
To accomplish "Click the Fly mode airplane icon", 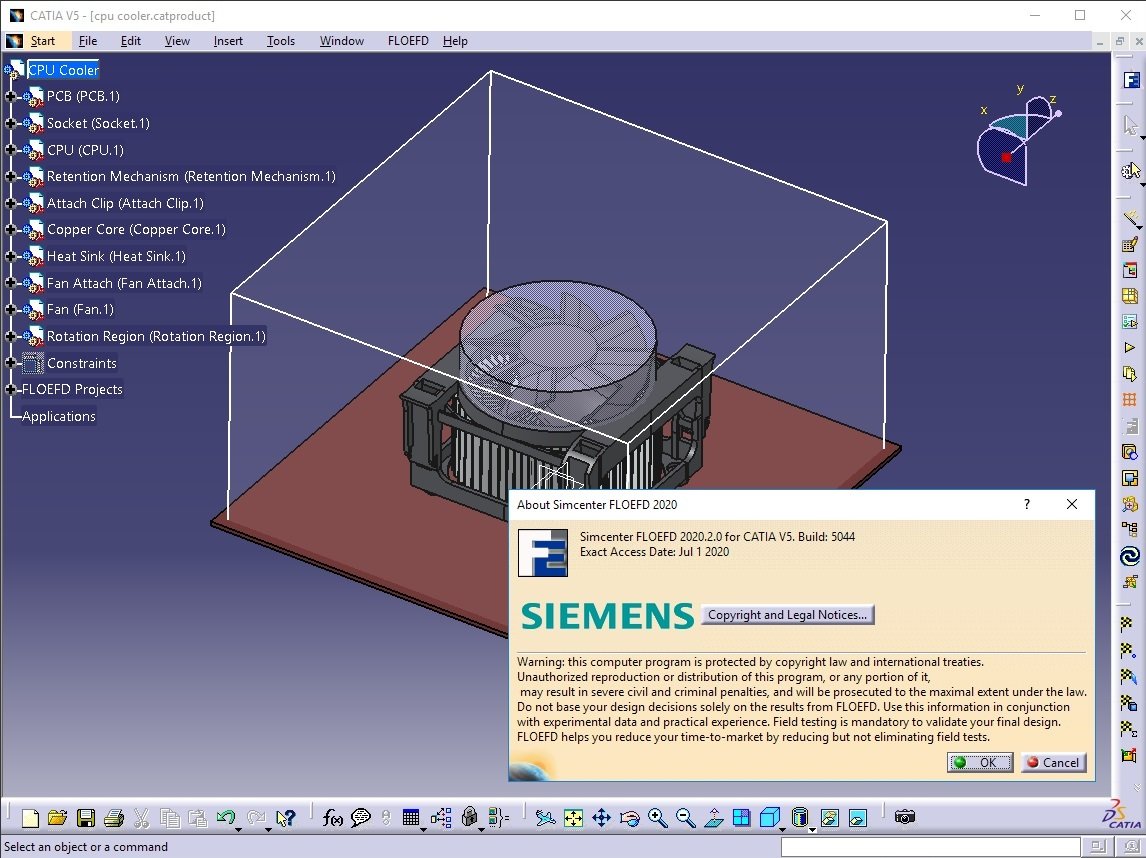I will coord(545,818).
